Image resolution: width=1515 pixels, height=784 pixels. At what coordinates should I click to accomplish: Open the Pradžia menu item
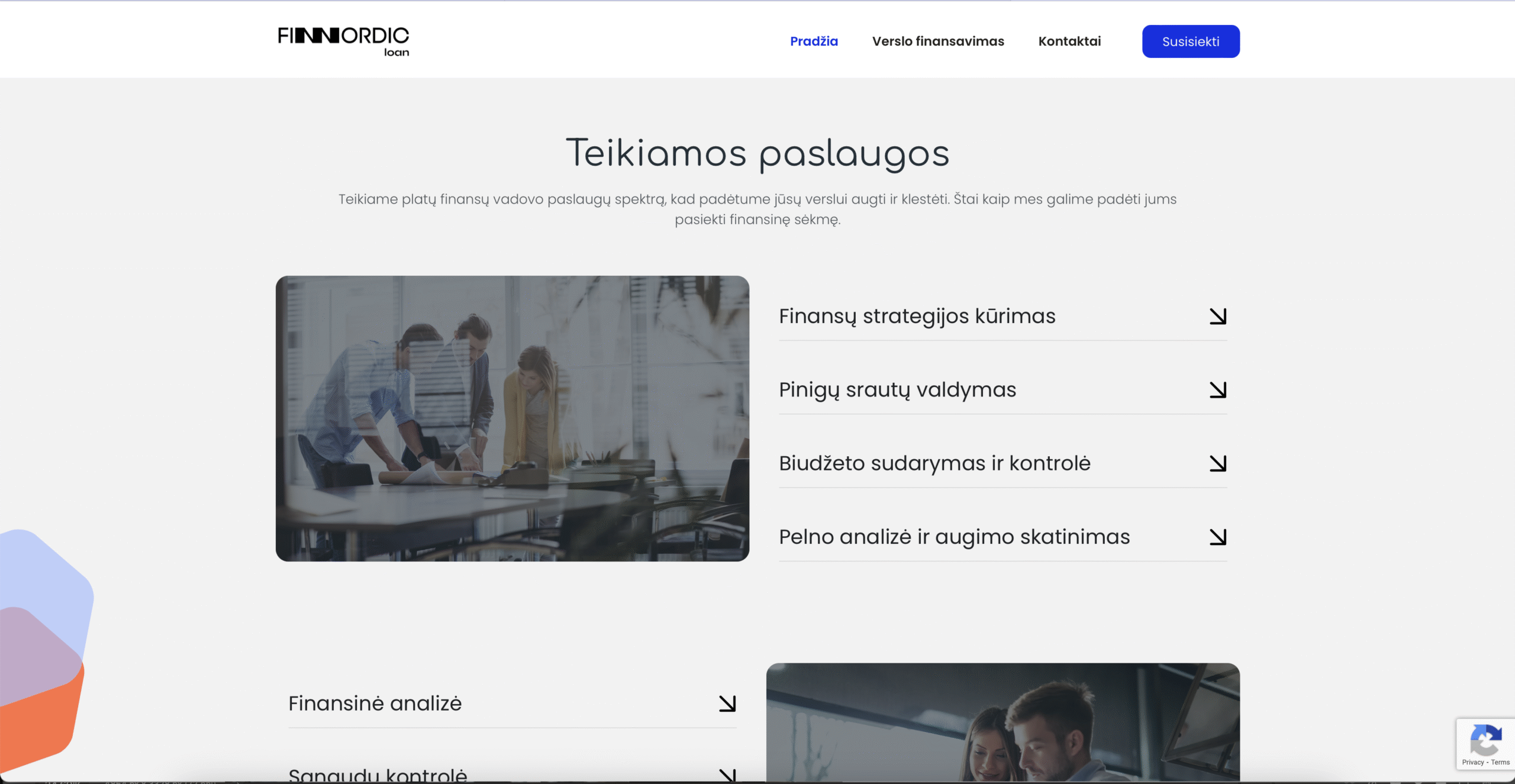(x=814, y=41)
